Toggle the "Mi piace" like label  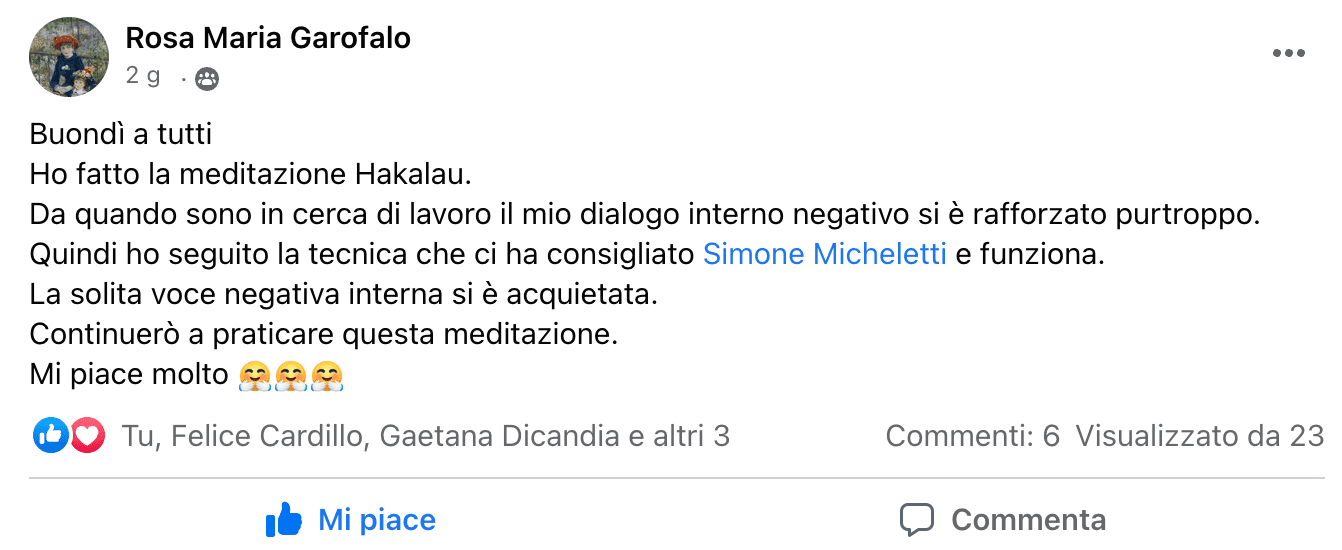[377, 520]
